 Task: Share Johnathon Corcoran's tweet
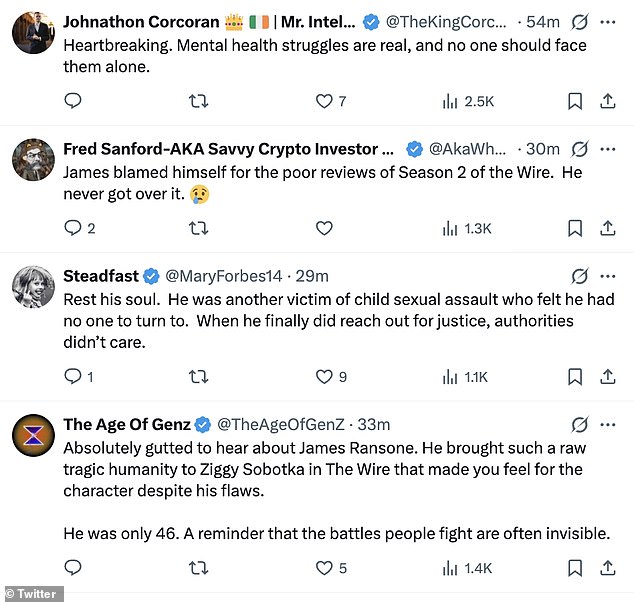click(607, 101)
